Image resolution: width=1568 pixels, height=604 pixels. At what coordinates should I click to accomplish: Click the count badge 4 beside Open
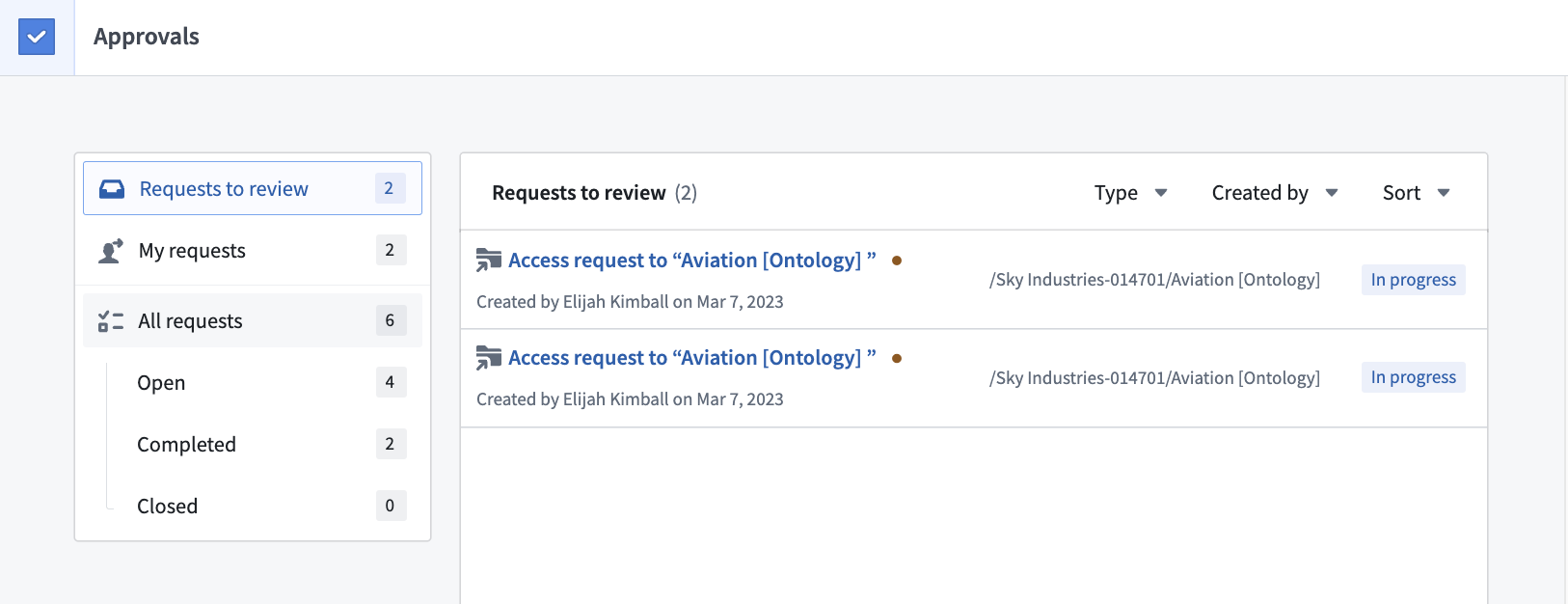(391, 382)
